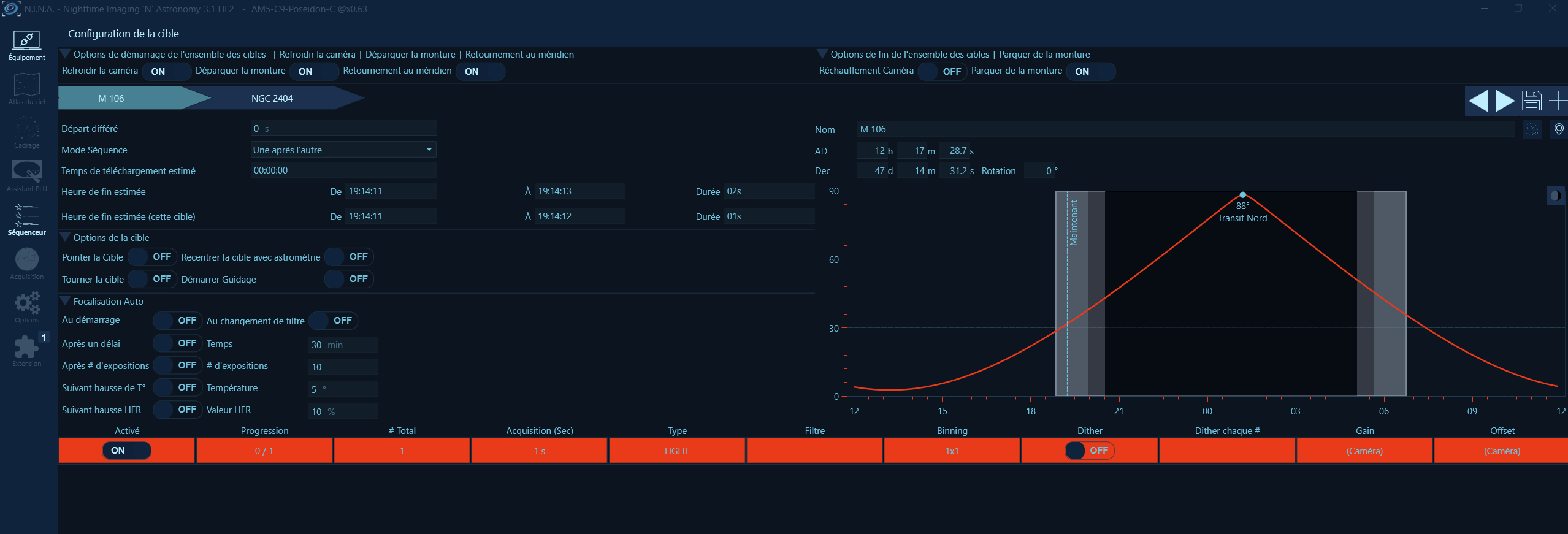The height and width of the screenshot is (534, 1568).
Task: Click the Acquisition (Sec) cell showing 1 s
Action: point(540,451)
